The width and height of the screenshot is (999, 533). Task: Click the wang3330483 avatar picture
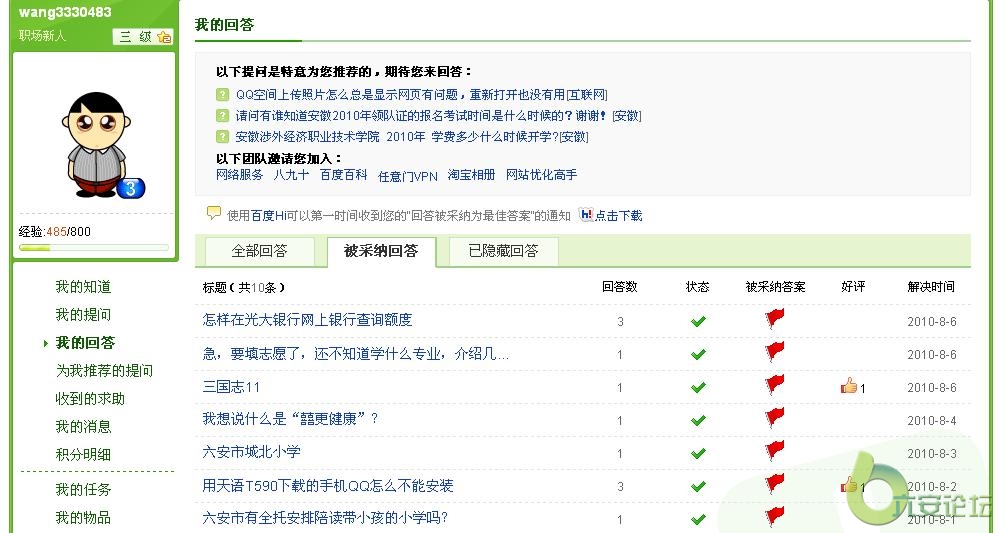pos(103,146)
